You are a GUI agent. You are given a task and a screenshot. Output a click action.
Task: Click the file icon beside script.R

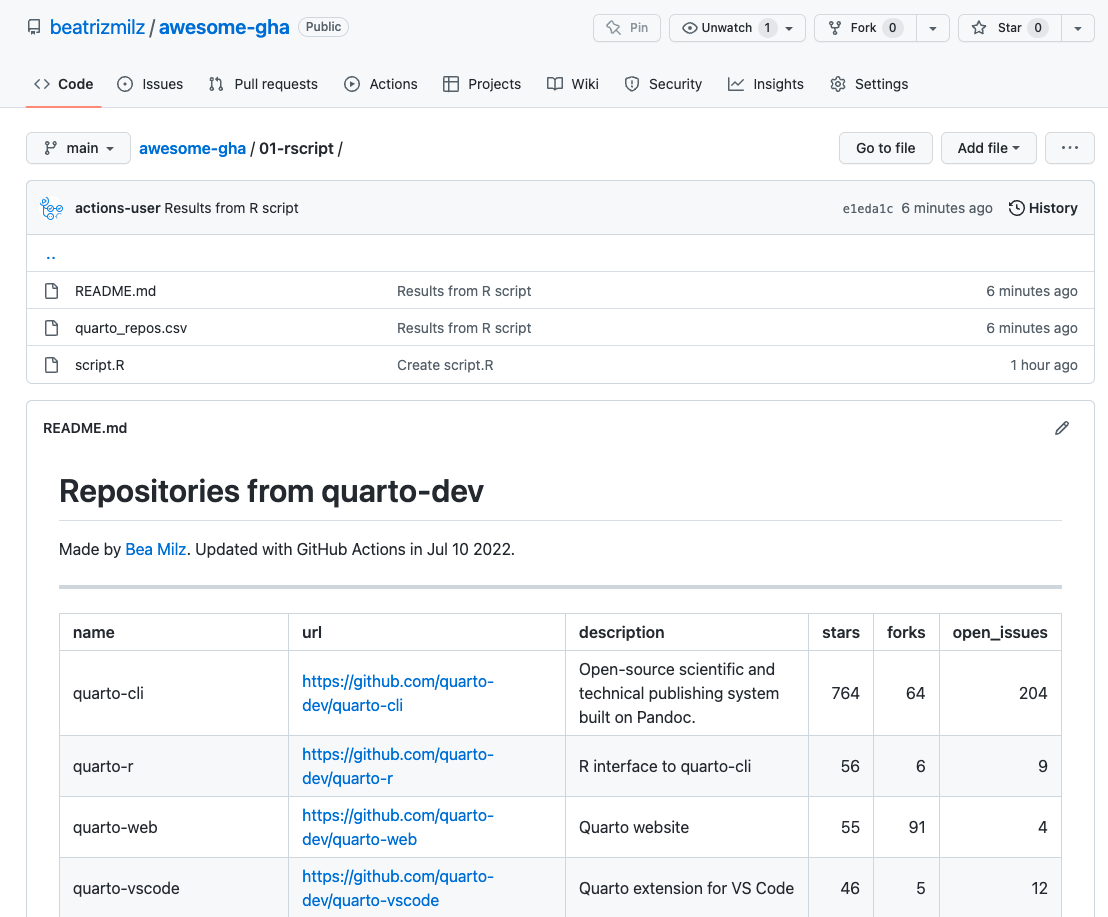point(52,365)
